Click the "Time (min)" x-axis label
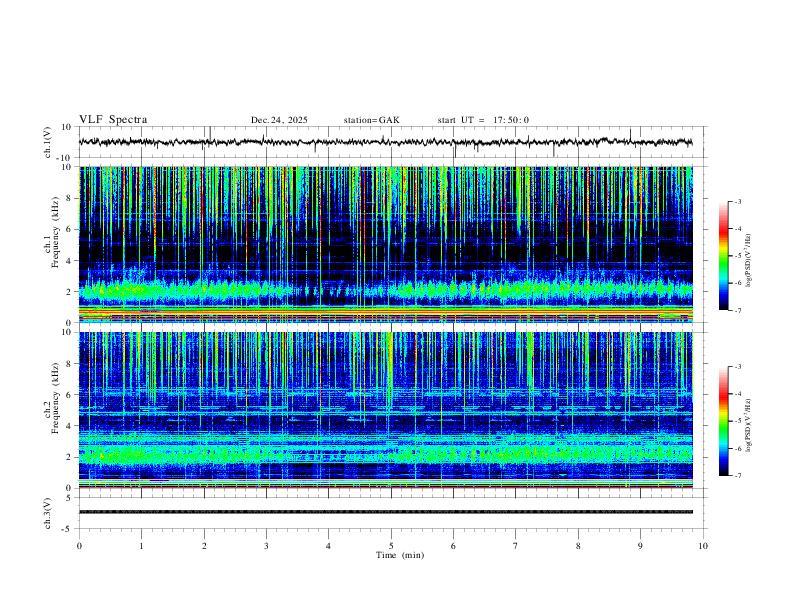Screen dimensions: 792x612 400,555
